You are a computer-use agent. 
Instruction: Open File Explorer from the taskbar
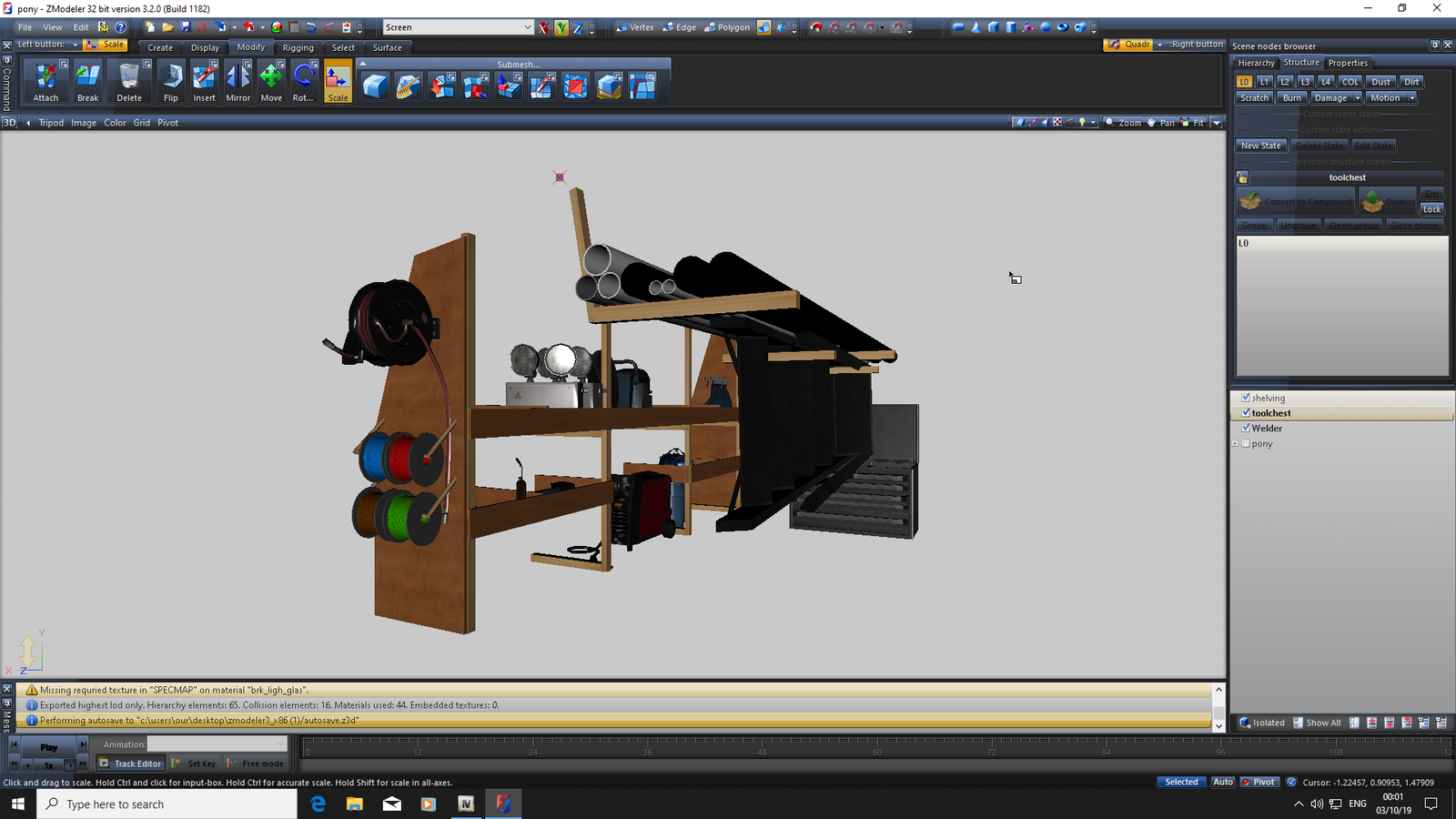pyautogui.click(x=355, y=804)
